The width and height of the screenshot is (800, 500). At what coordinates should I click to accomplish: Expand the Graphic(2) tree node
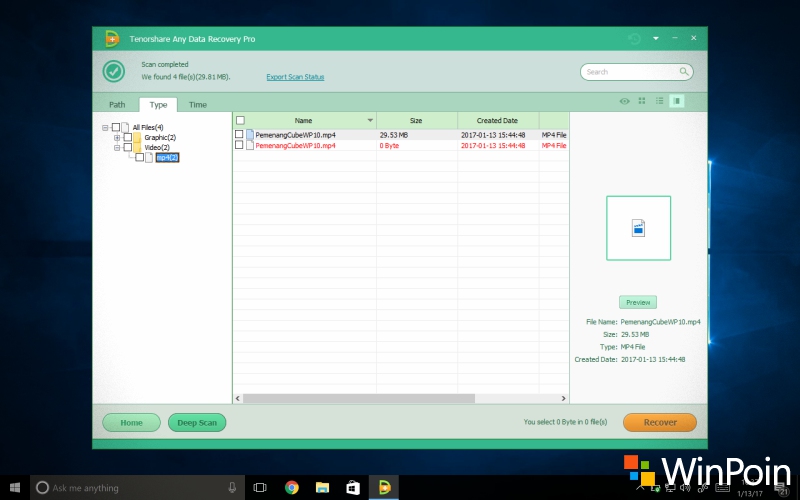coord(117,138)
